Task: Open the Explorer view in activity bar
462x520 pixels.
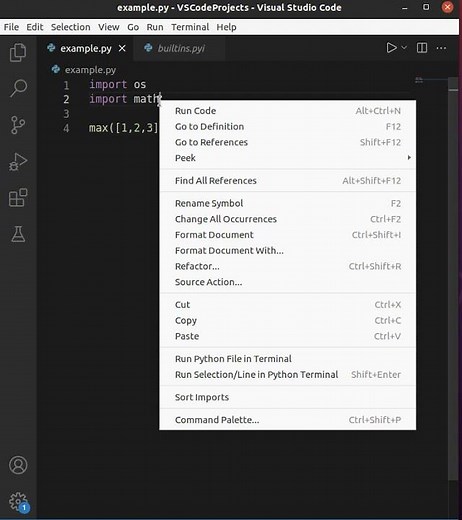Action: [x=18, y=53]
